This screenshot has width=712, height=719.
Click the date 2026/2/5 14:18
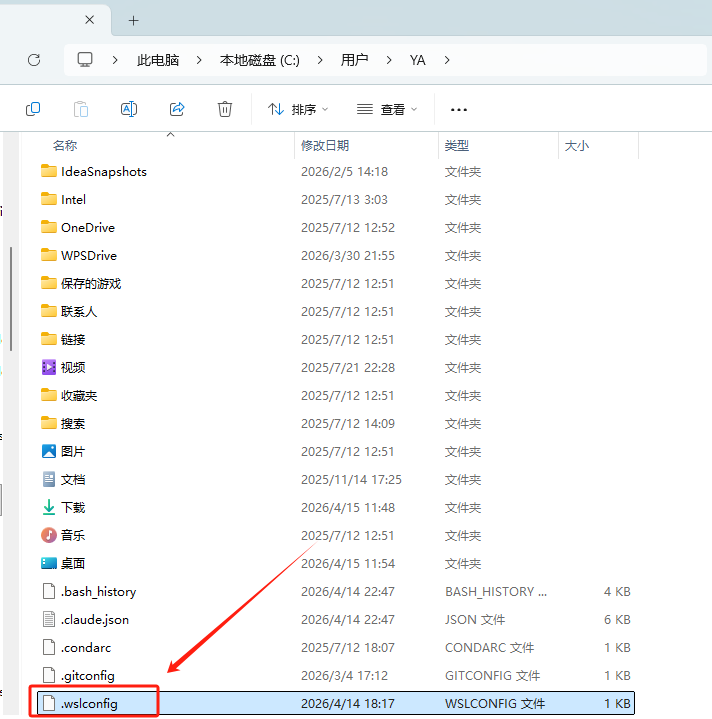[344, 171]
